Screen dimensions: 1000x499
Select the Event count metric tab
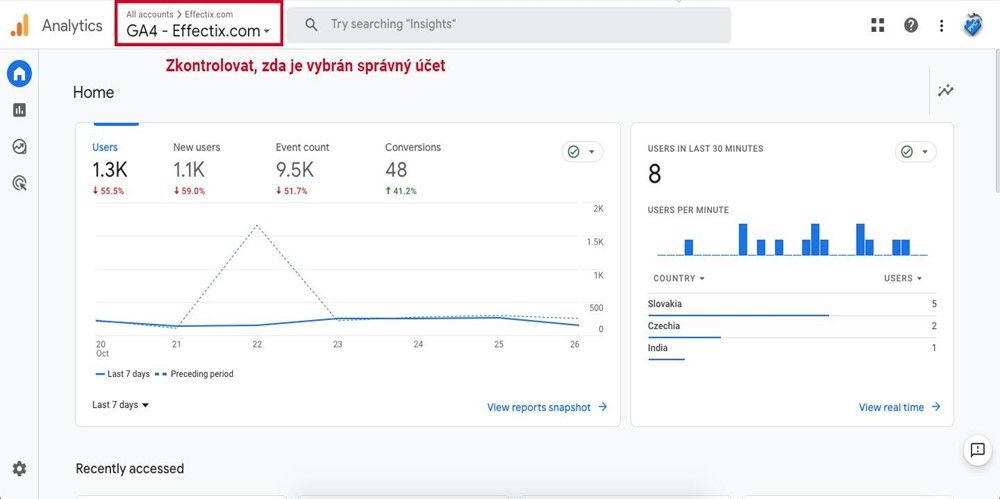click(302, 169)
